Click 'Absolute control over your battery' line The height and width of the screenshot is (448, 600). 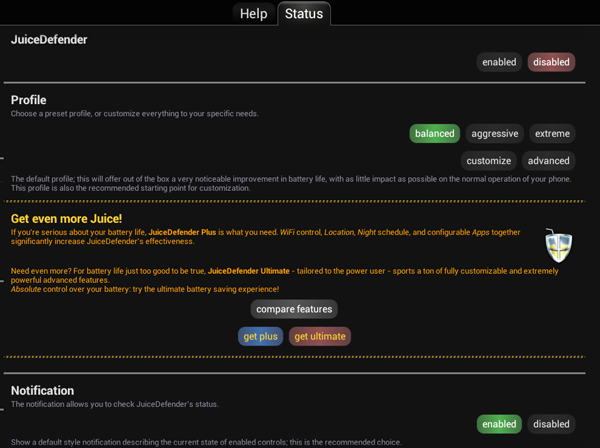(x=145, y=289)
